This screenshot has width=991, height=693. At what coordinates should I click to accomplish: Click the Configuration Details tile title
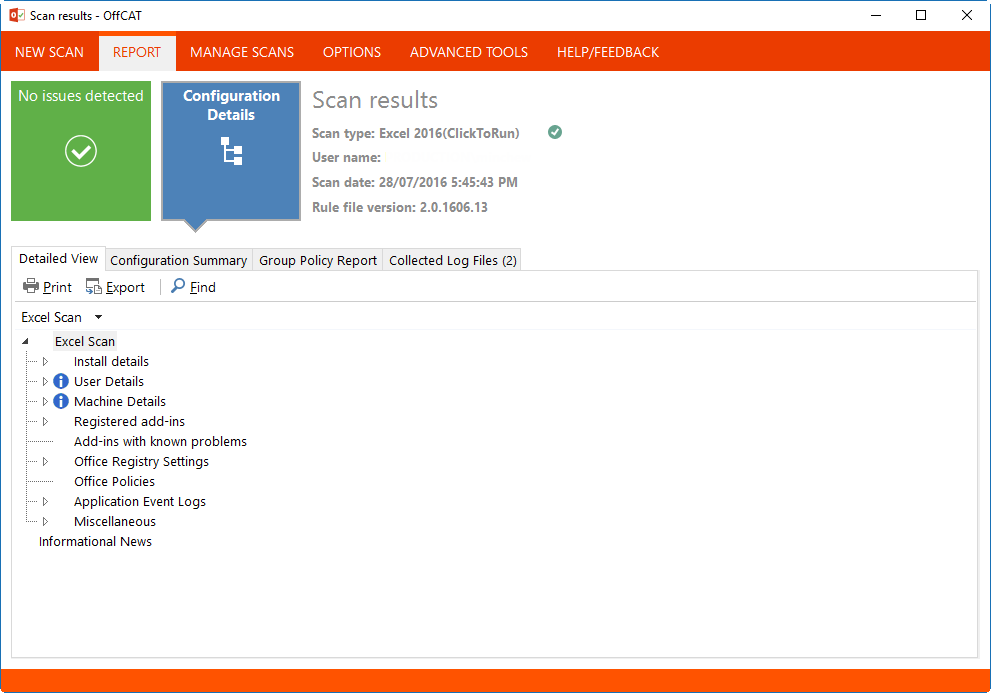pyautogui.click(x=231, y=105)
